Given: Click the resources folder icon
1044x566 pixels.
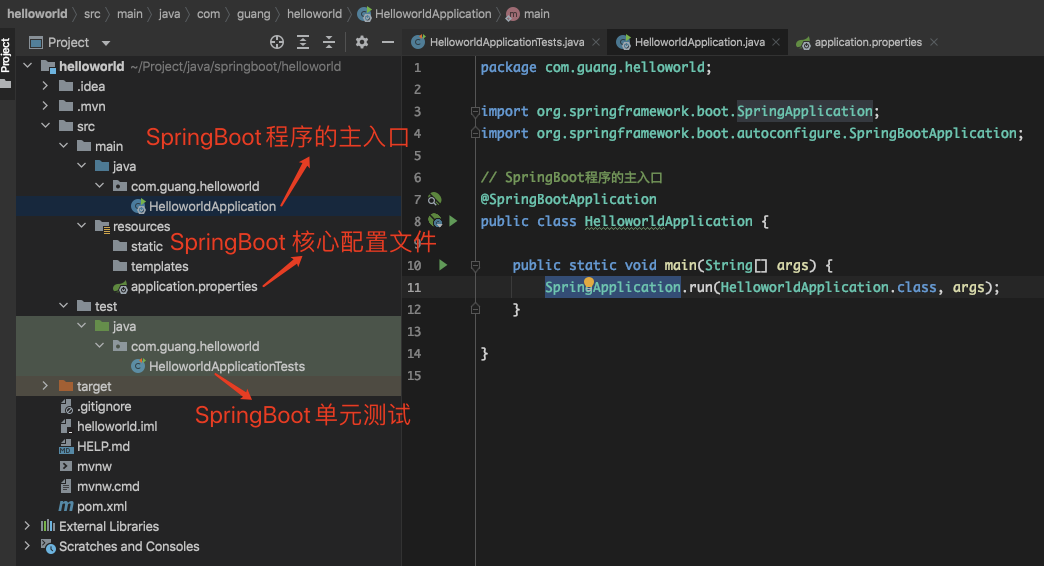Looking at the screenshot, I should coord(103,226).
